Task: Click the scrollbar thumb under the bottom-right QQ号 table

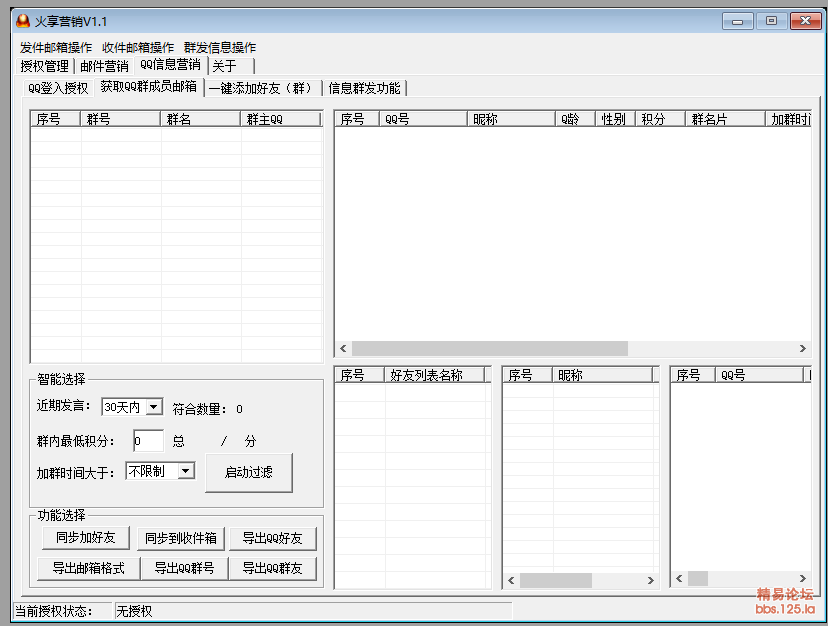Action: pos(698,578)
